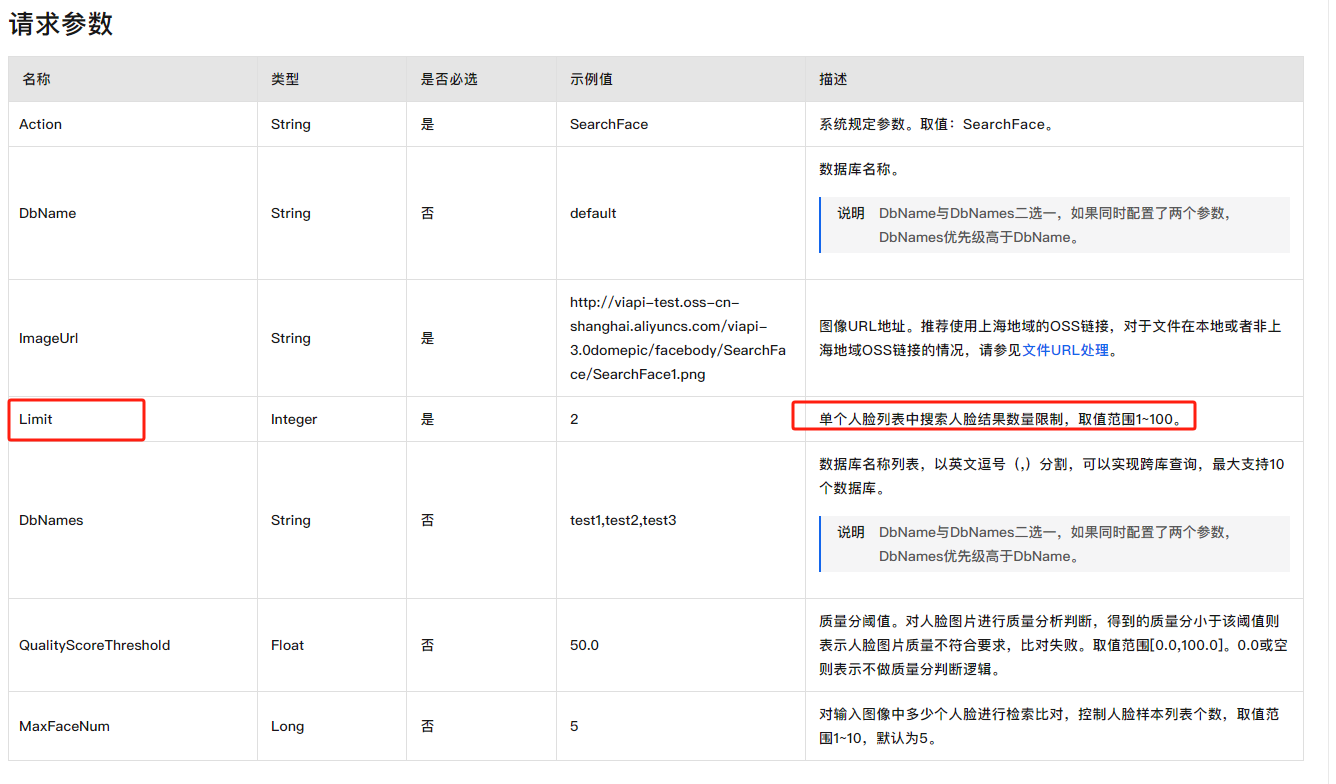Click 否 in the QualityScoreThreshold row
The width and height of the screenshot is (1336, 784).
point(428,645)
